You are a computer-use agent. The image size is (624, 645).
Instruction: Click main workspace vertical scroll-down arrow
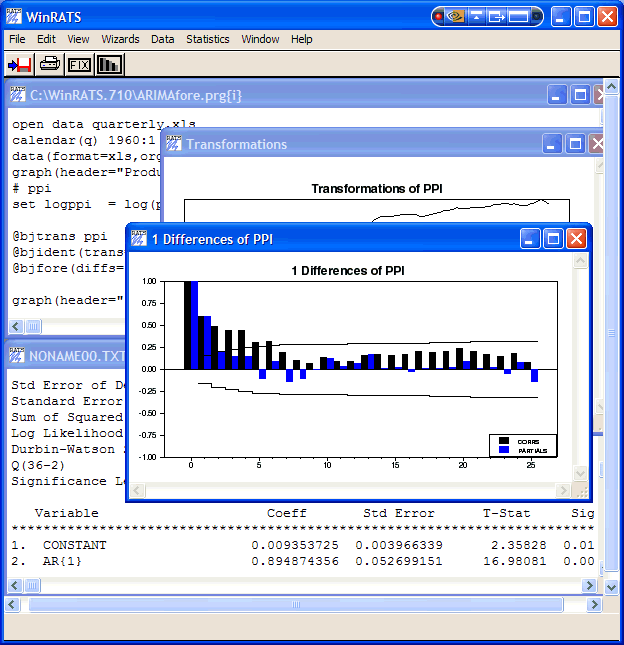pyautogui.click(x=611, y=587)
